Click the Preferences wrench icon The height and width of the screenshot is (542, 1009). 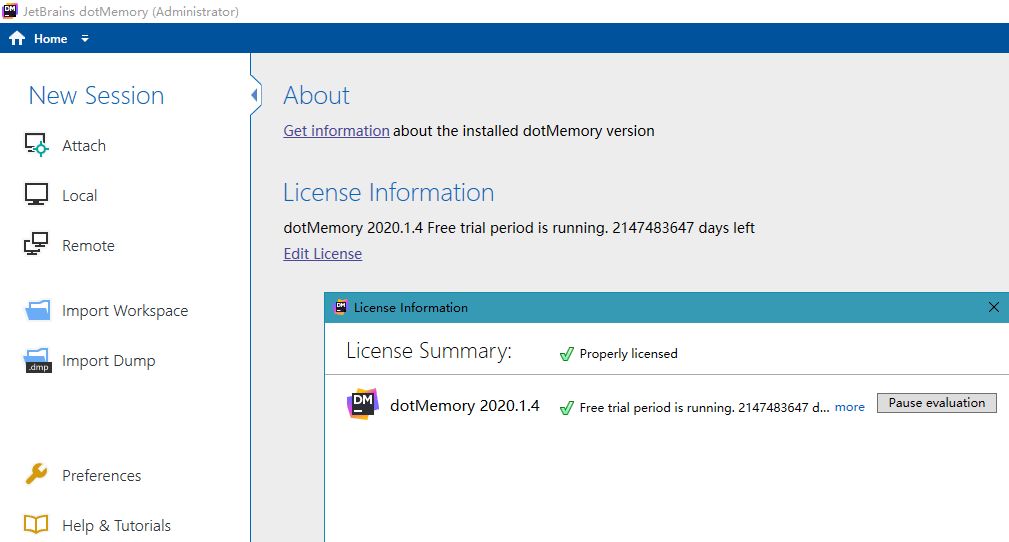point(36,474)
